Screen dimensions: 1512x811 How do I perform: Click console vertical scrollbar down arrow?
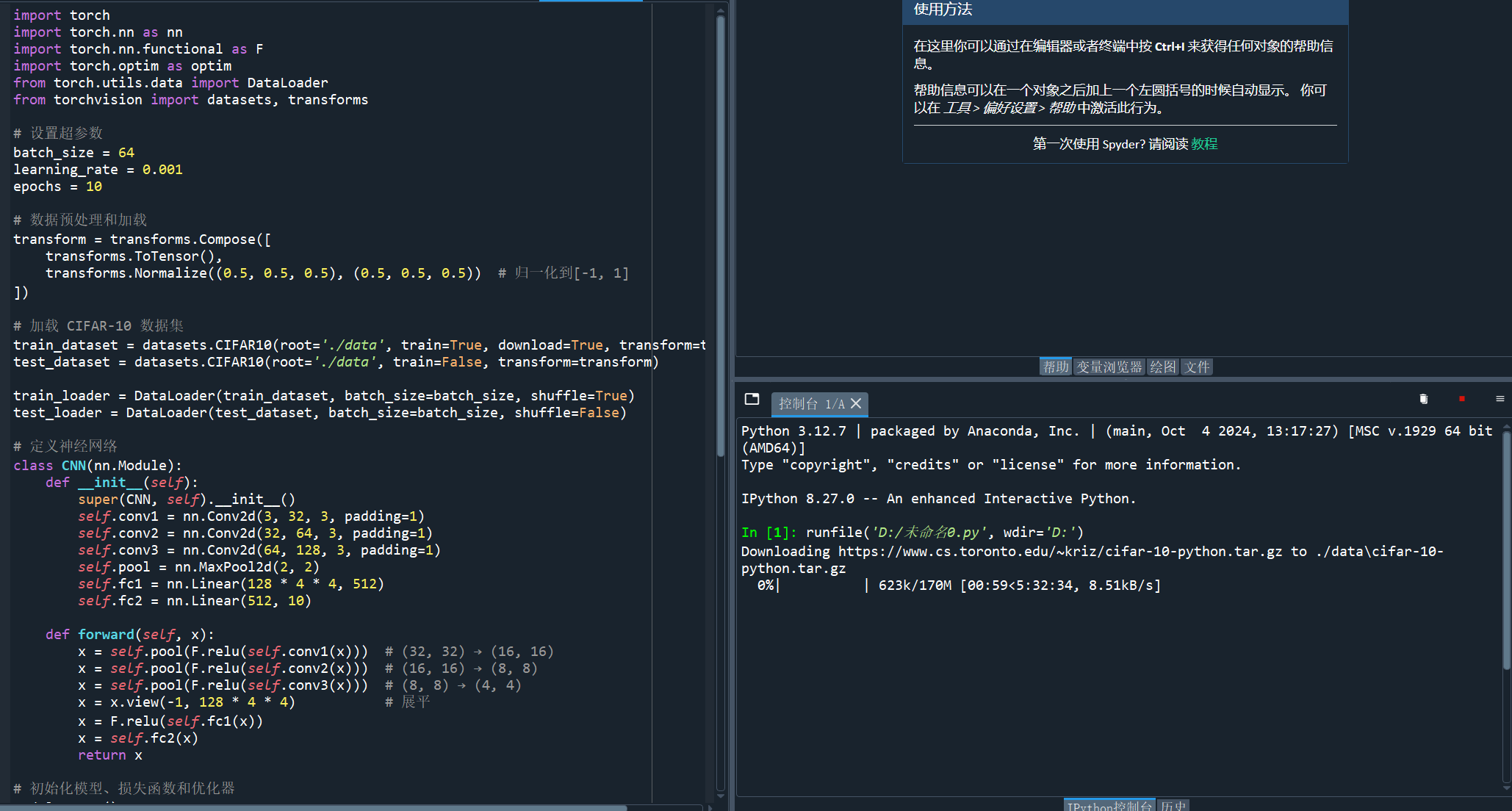1506,788
